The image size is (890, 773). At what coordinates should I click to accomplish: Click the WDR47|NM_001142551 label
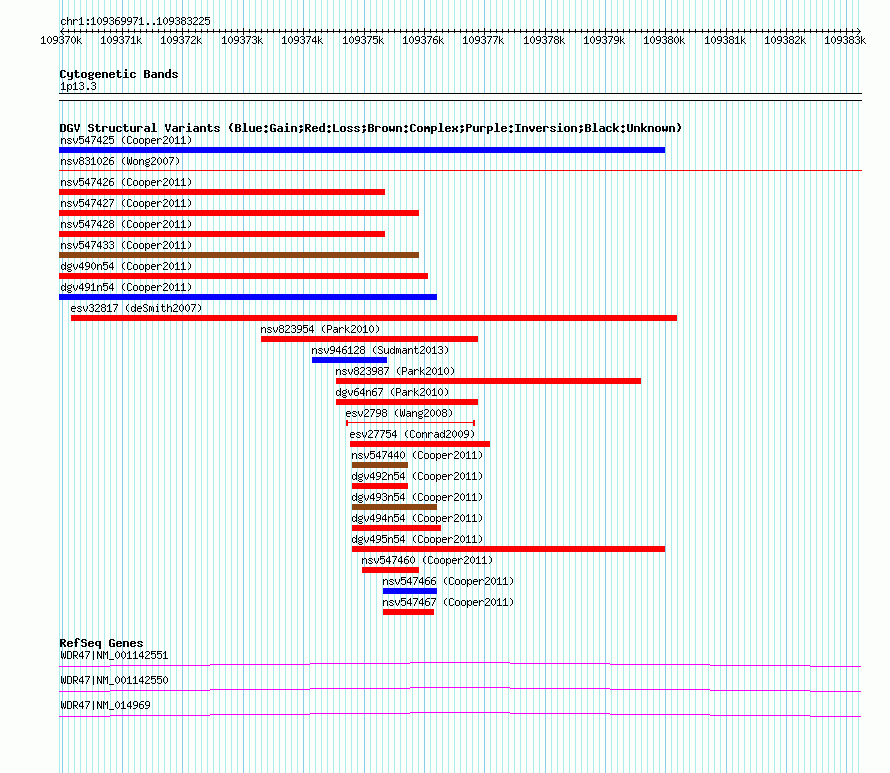pos(114,656)
